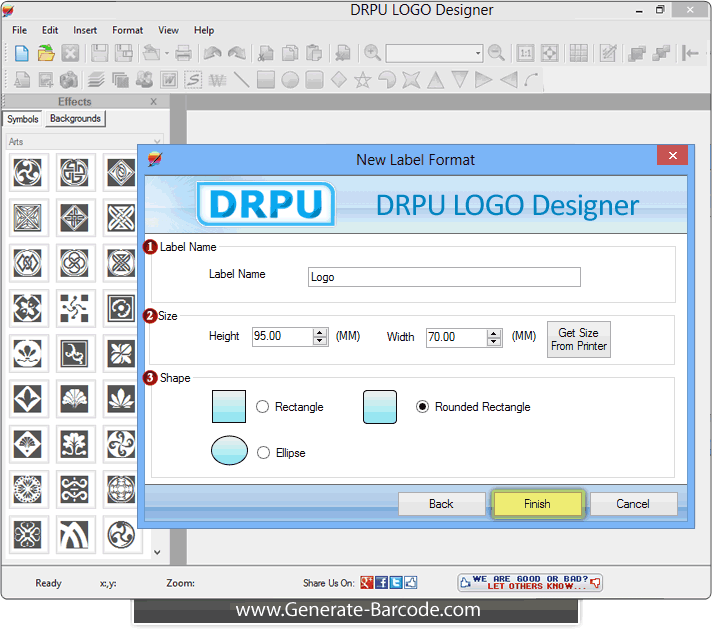This screenshot has width=712, height=629.
Task: Click the symbols panel scroll-down arrow
Action: pyautogui.click(x=157, y=552)
